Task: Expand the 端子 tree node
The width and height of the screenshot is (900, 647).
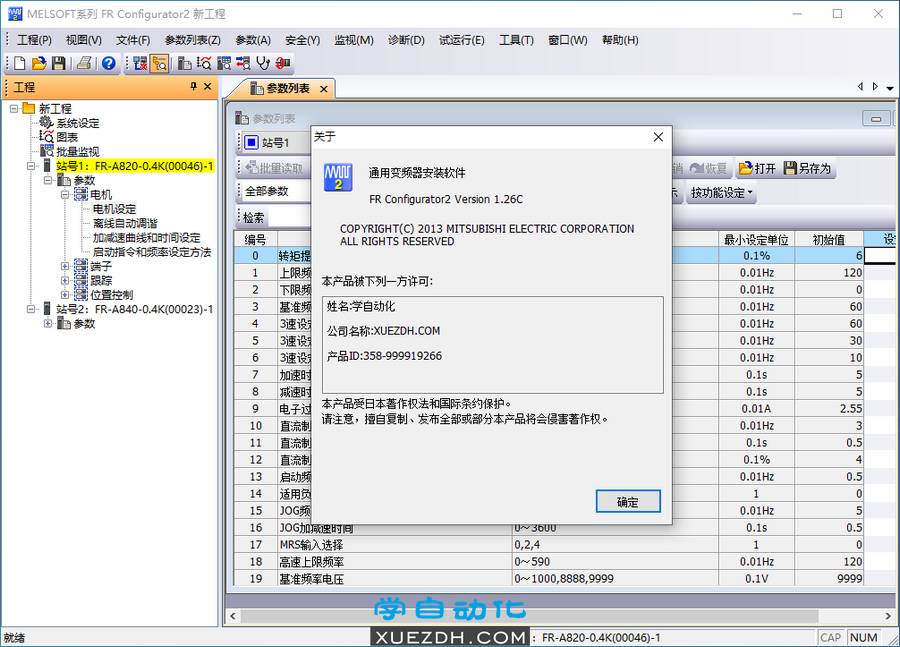Action: [65, 266]
